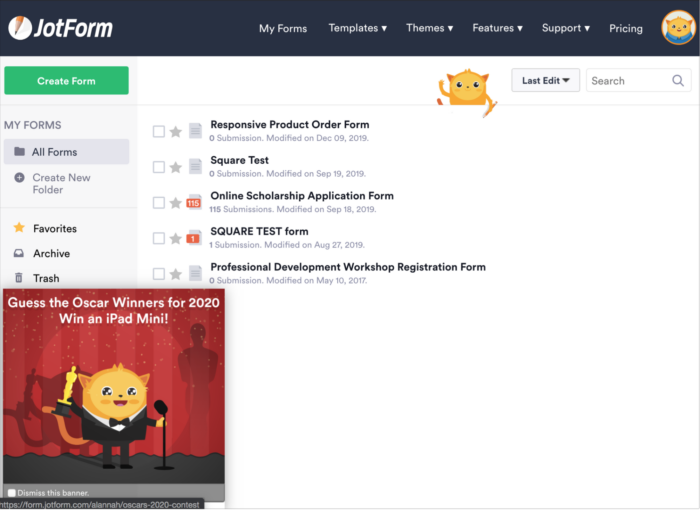Select checkbox for Square Test

point(159,167)
